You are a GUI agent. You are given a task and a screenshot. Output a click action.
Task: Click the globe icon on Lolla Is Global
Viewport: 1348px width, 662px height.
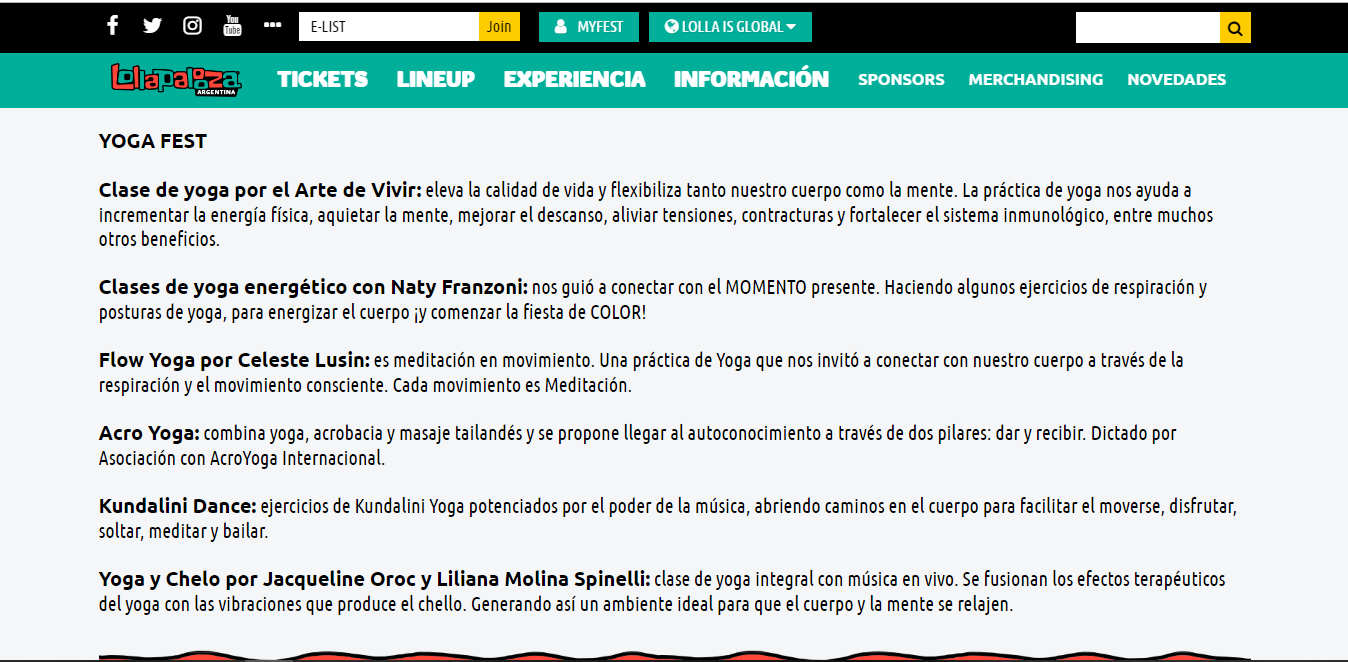point(671,27)
